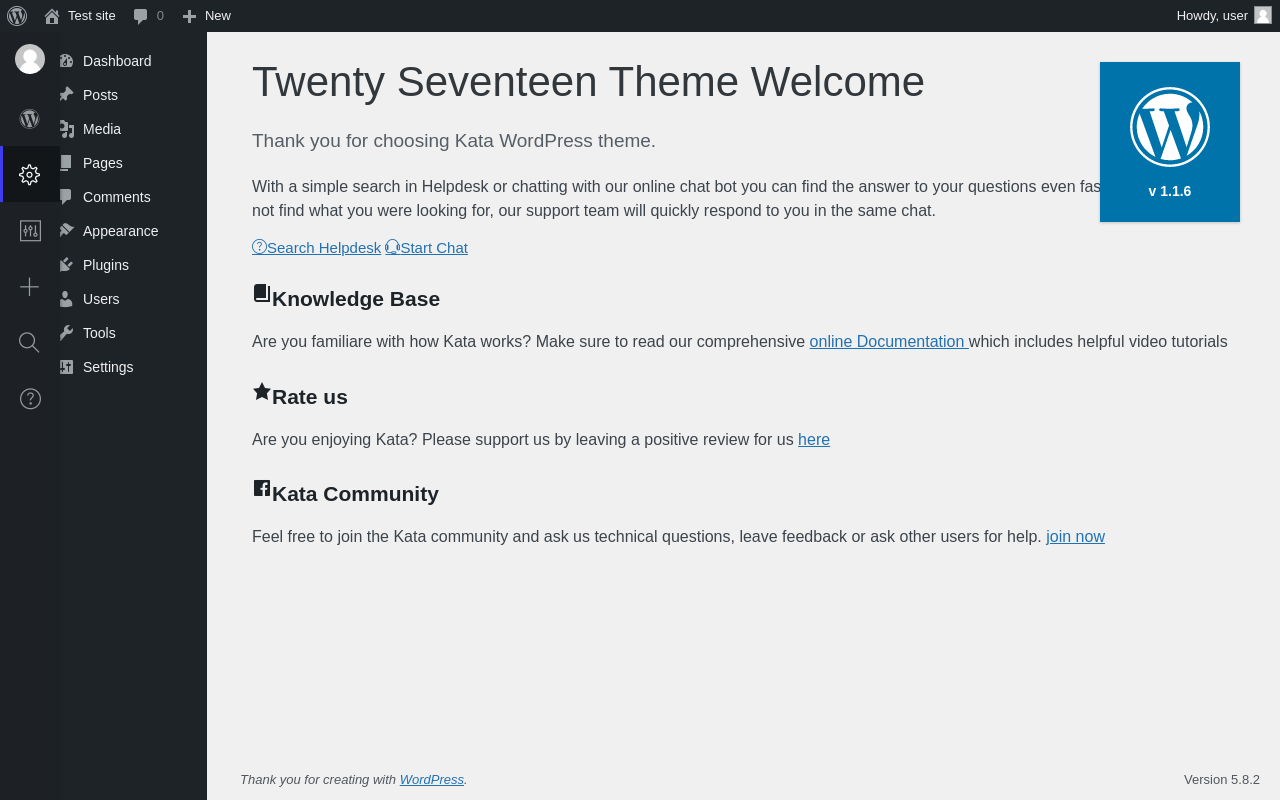1280x800 pixels.
Task: Open the Settings menu item
Action: (108, 367)
